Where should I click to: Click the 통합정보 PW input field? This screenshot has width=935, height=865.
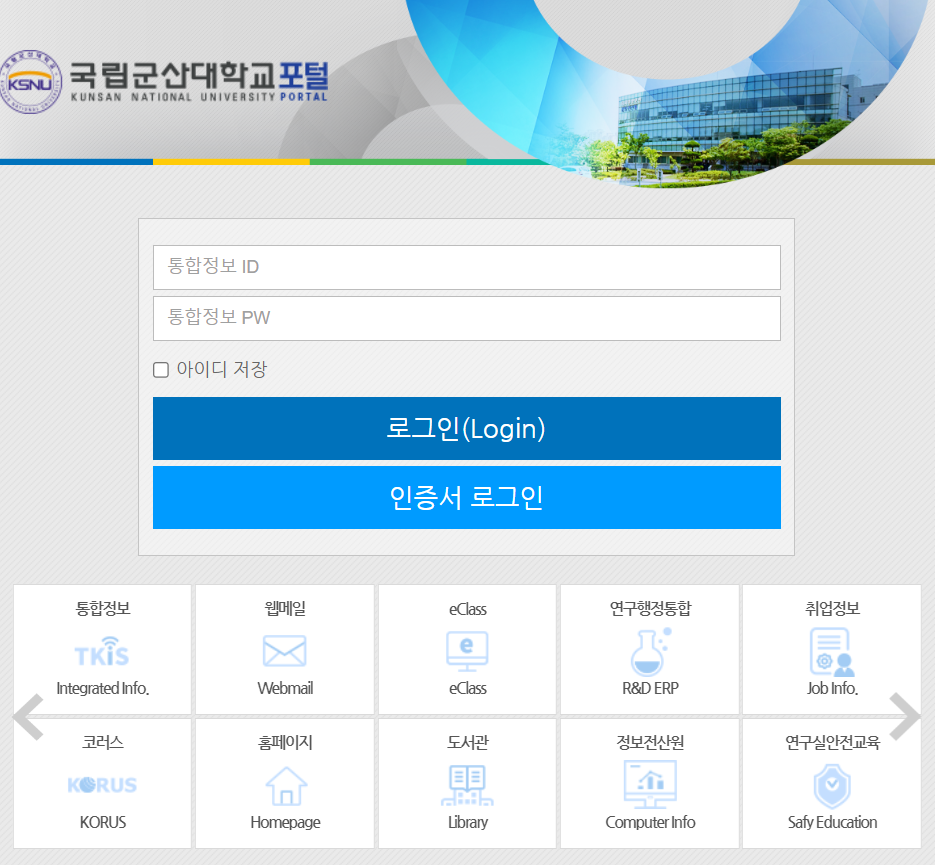(467, 318)
